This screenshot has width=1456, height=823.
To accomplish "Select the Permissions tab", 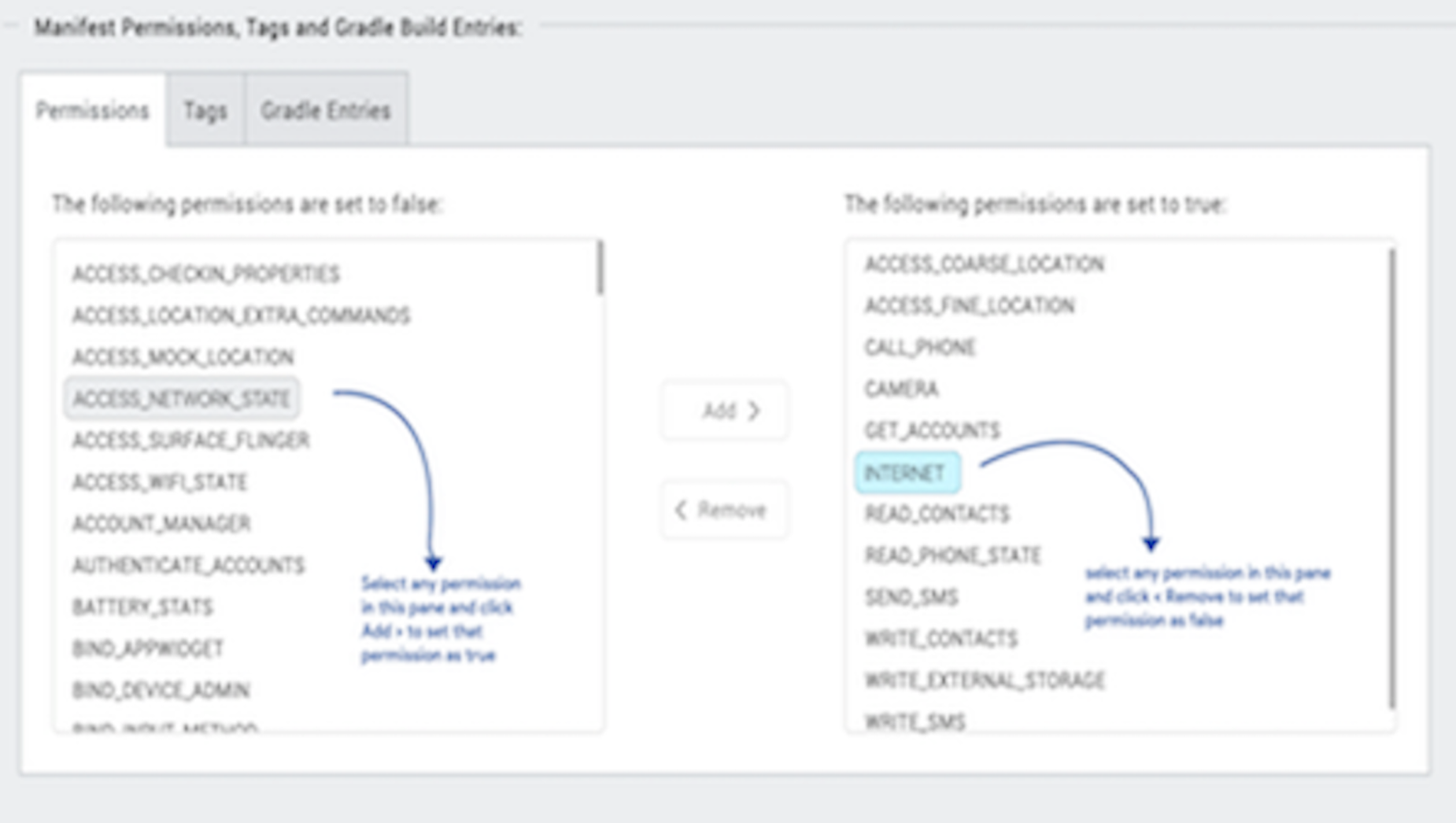I will 92,110.
